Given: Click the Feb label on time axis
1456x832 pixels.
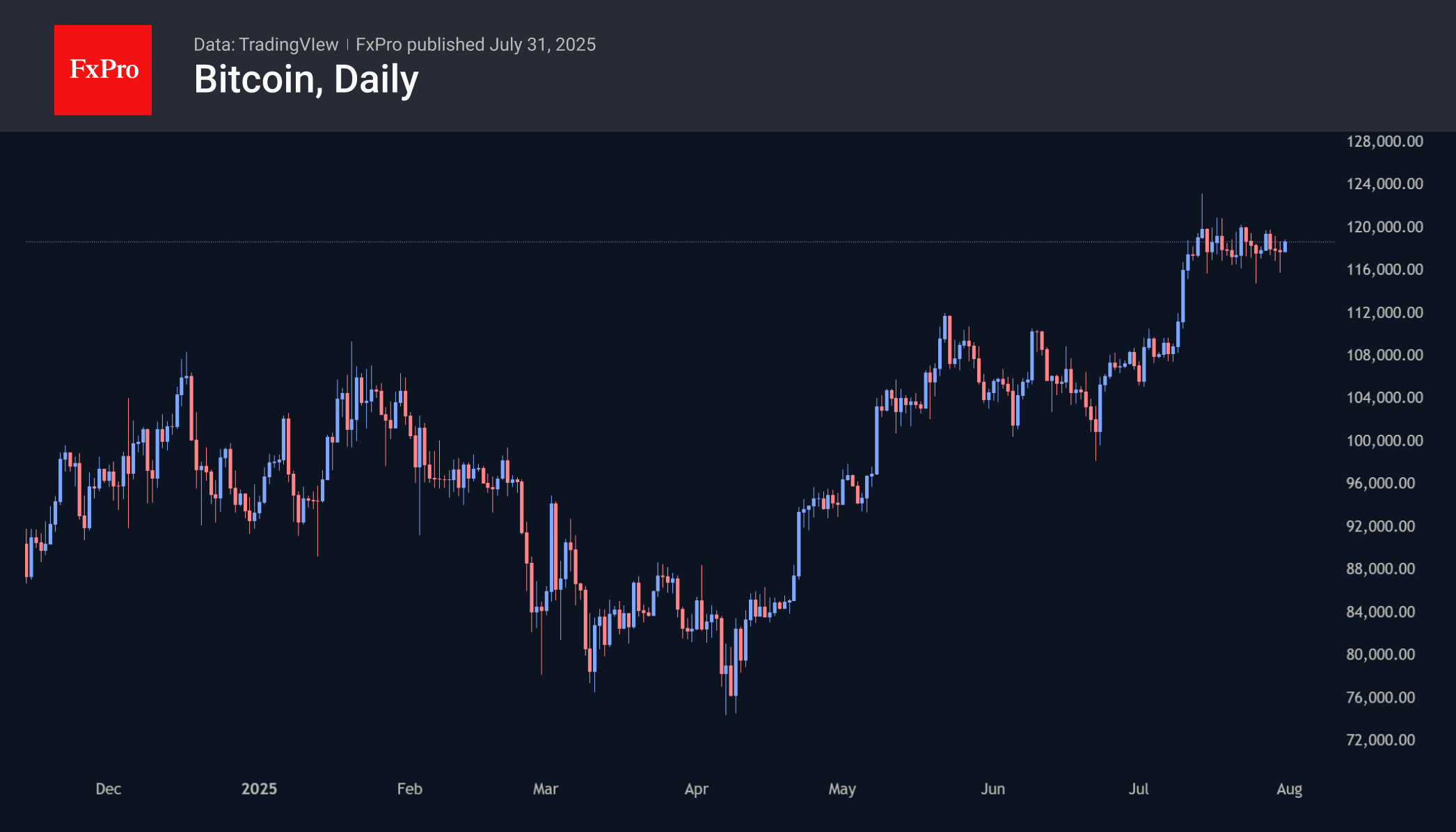Looking at the screenshot, I should pyautogui.click(x=409, y=789).
